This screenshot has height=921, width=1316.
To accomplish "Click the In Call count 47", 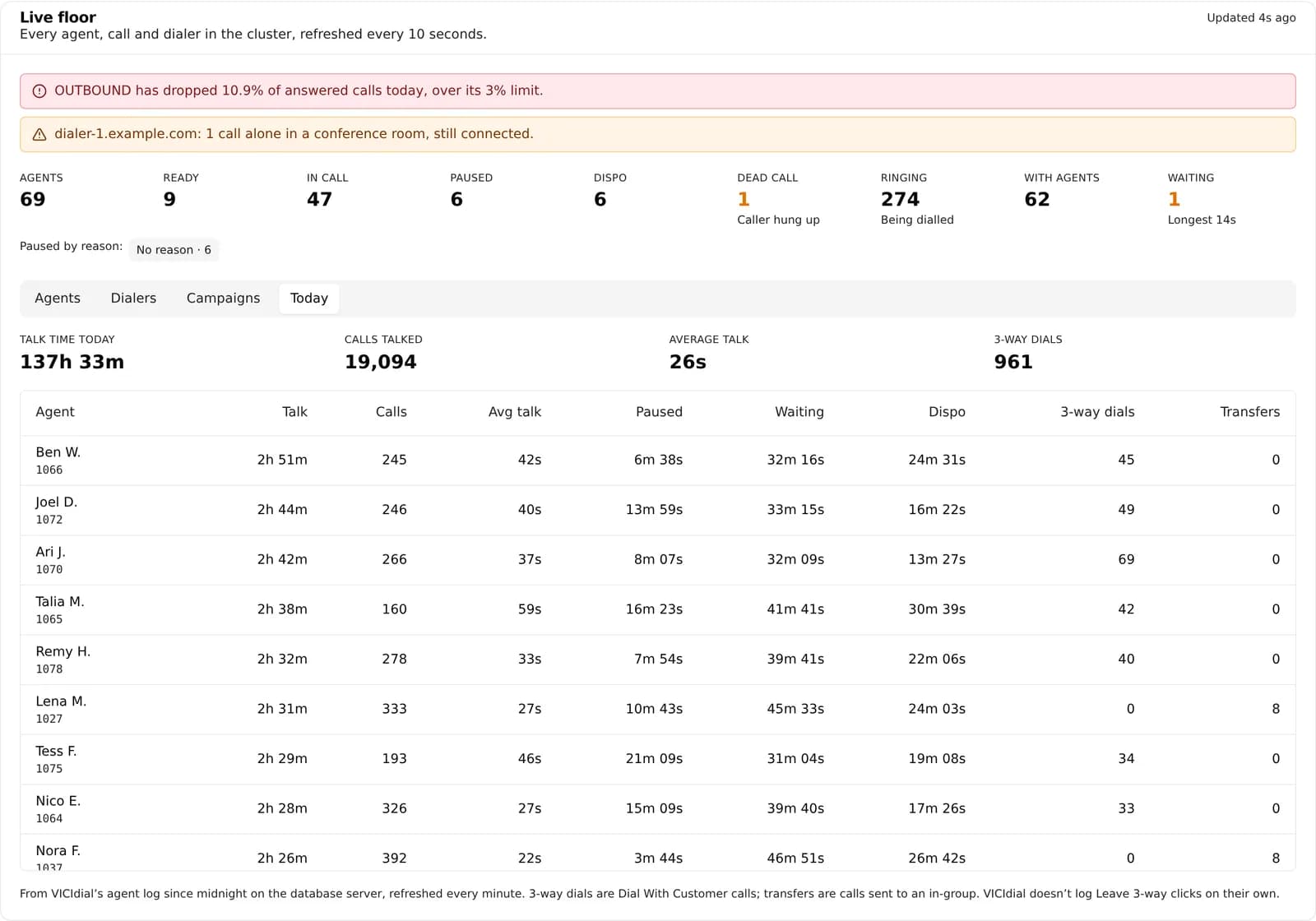I will click(319, 200).
